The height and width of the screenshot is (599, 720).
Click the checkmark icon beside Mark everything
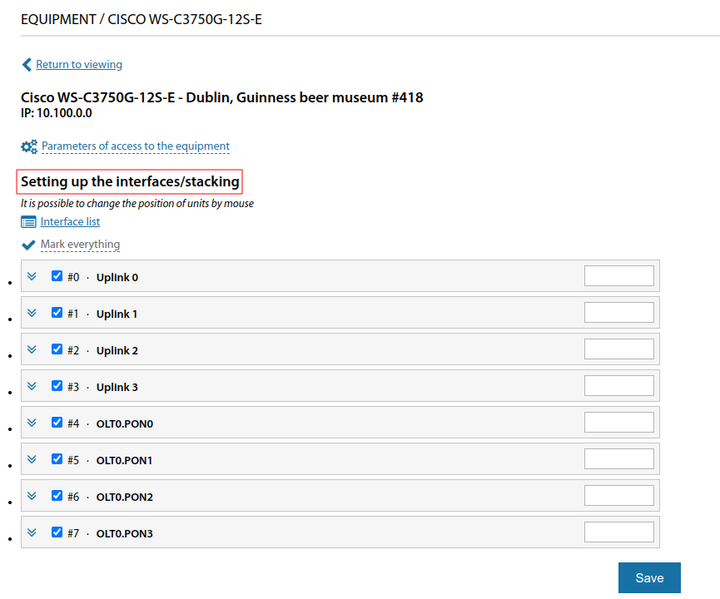click(28, 245)
